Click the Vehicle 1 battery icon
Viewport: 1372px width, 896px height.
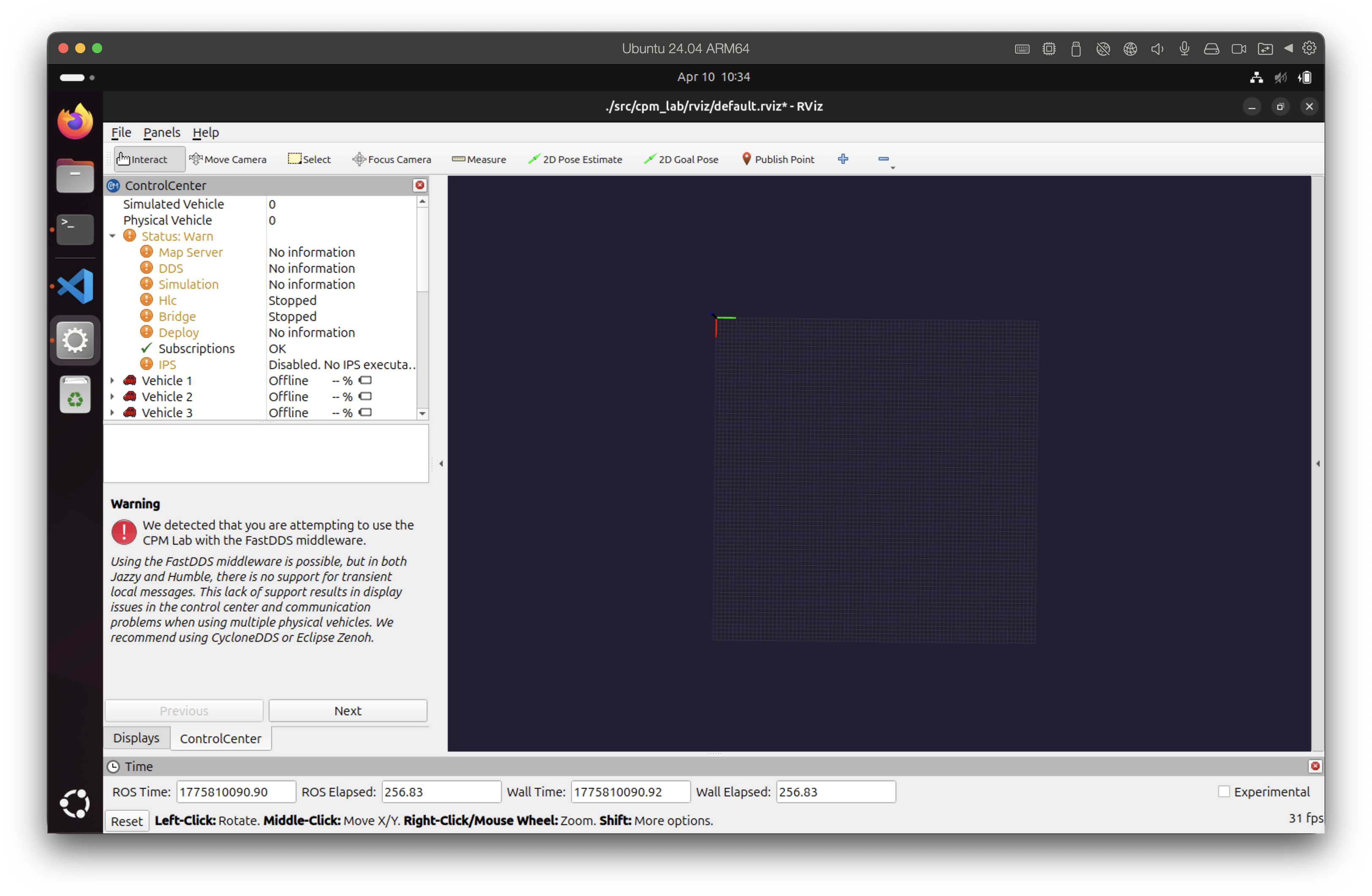[365, 380]
